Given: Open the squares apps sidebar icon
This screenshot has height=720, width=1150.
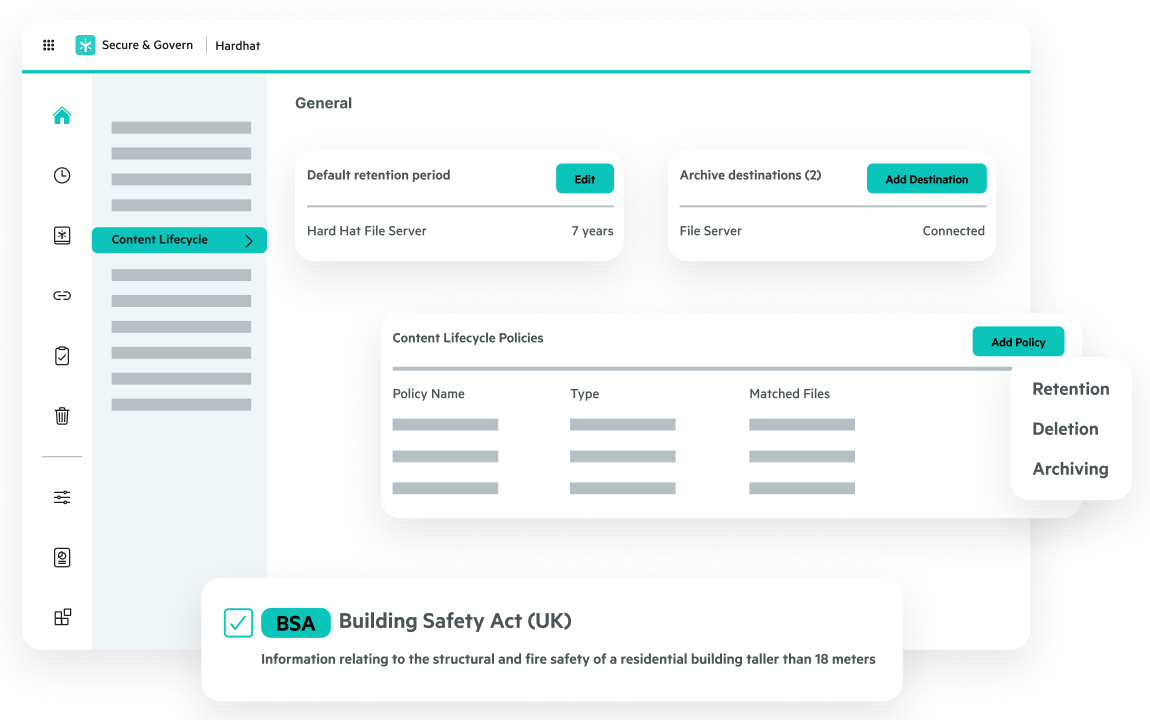Looking at the screenshot, I should pyautogui.click(x=62, y=617).
